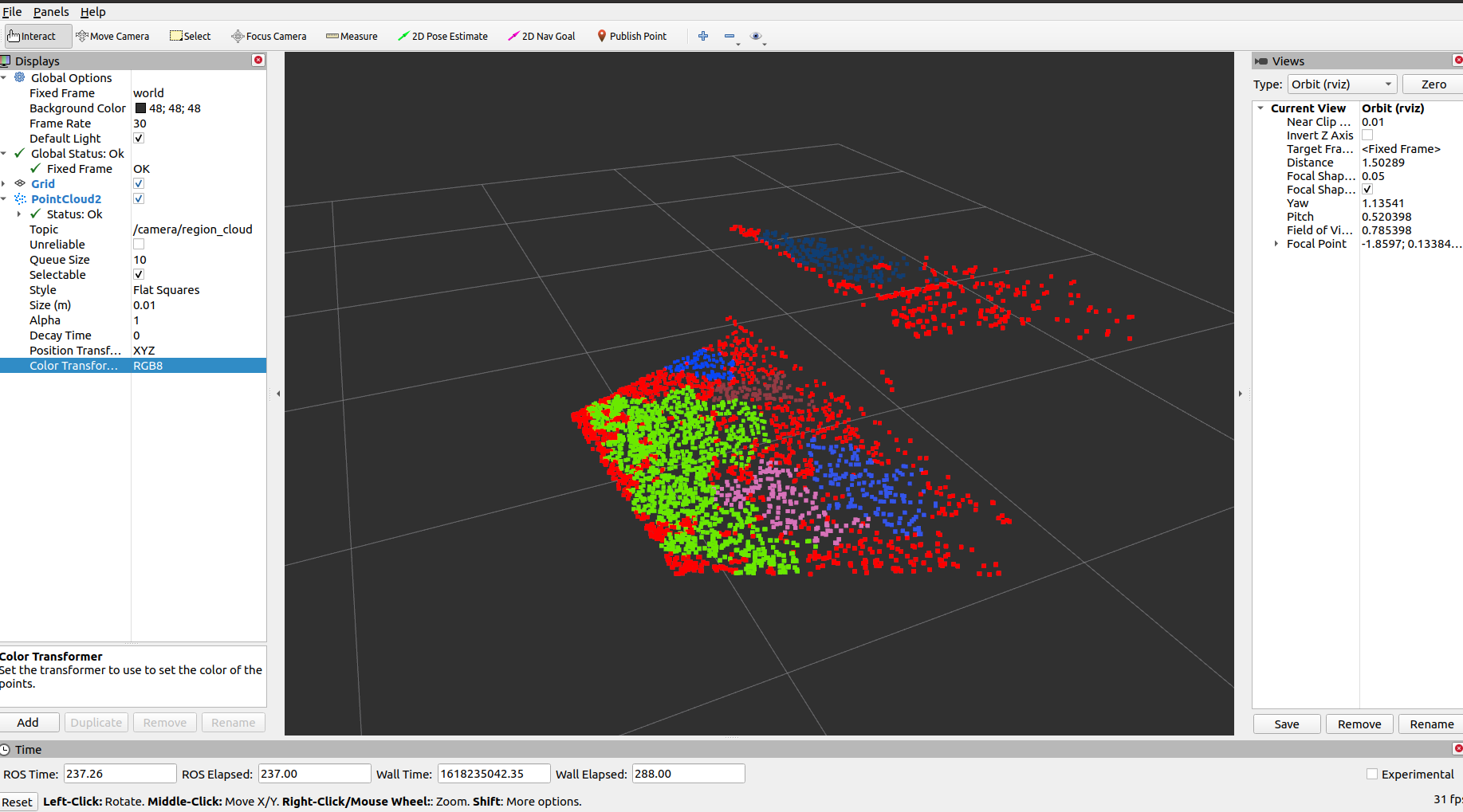This screenshot has width=1463, height=812.
Task: Click the Wall Elapsed field
Action: coord(689,773)
